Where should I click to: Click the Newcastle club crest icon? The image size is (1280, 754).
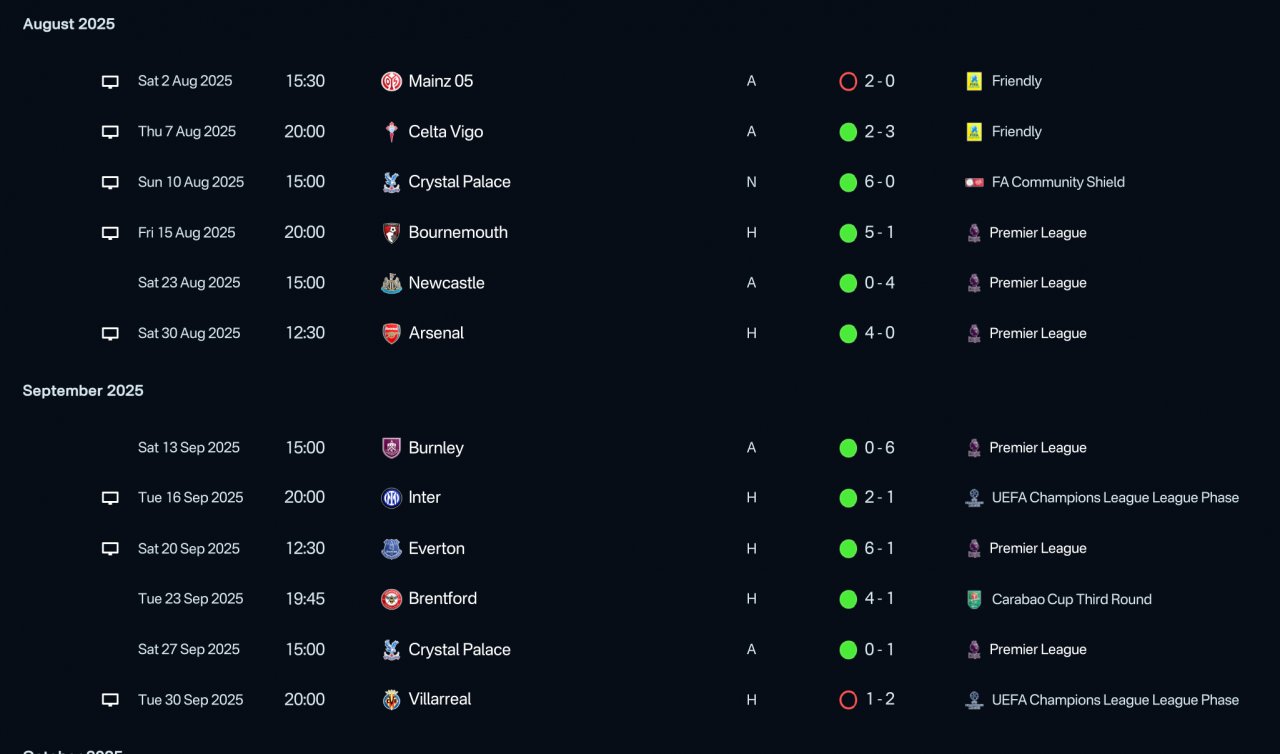point(391,283)
